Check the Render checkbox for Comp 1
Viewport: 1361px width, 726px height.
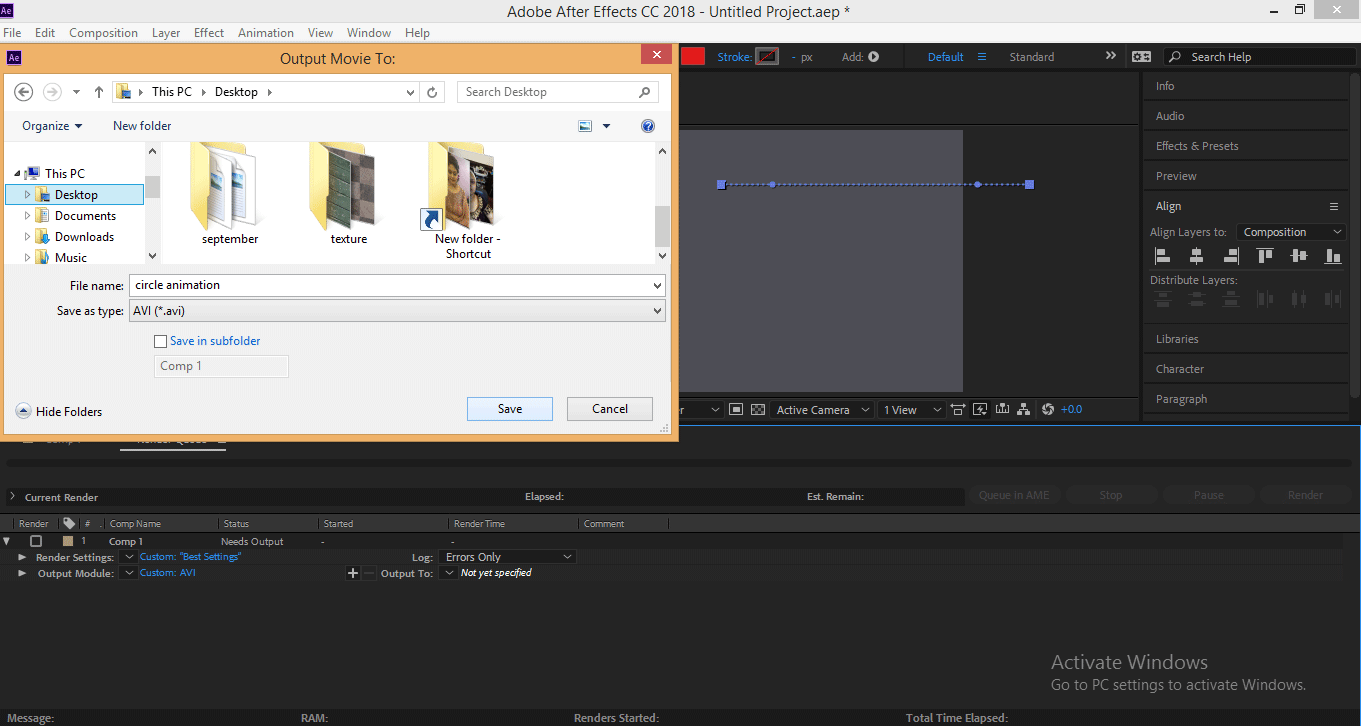pyautogui.click(x=36, y=541)
